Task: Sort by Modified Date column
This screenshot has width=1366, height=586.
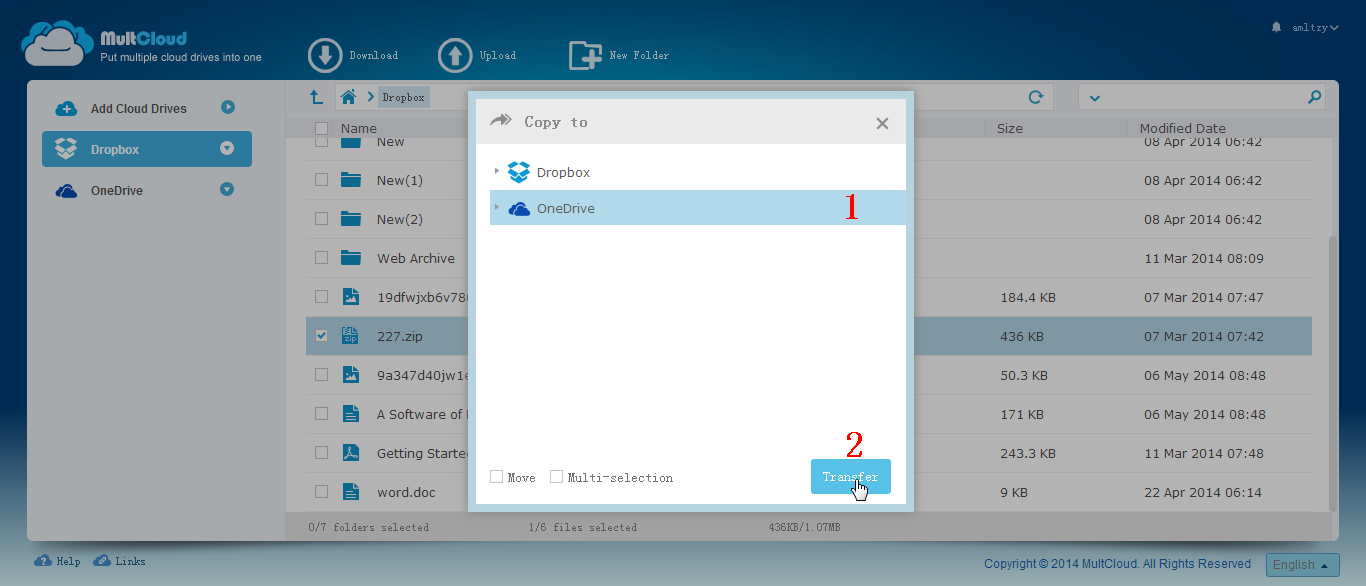Action: [x=1183, y=128]
